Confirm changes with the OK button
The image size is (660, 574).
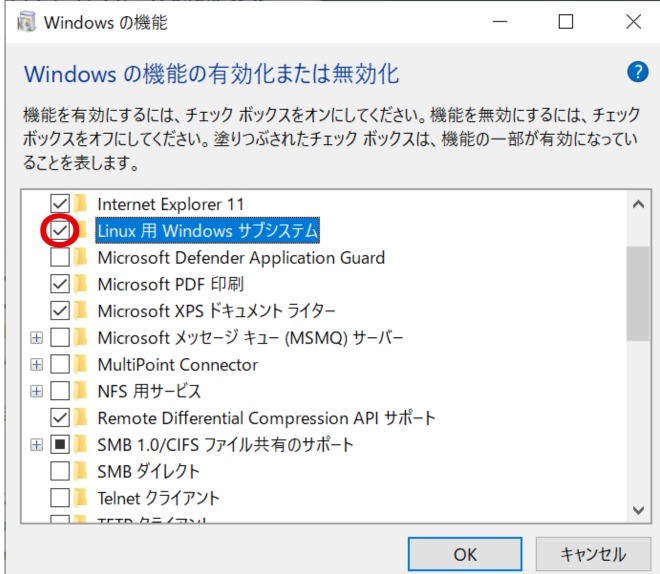coord(465,554)
